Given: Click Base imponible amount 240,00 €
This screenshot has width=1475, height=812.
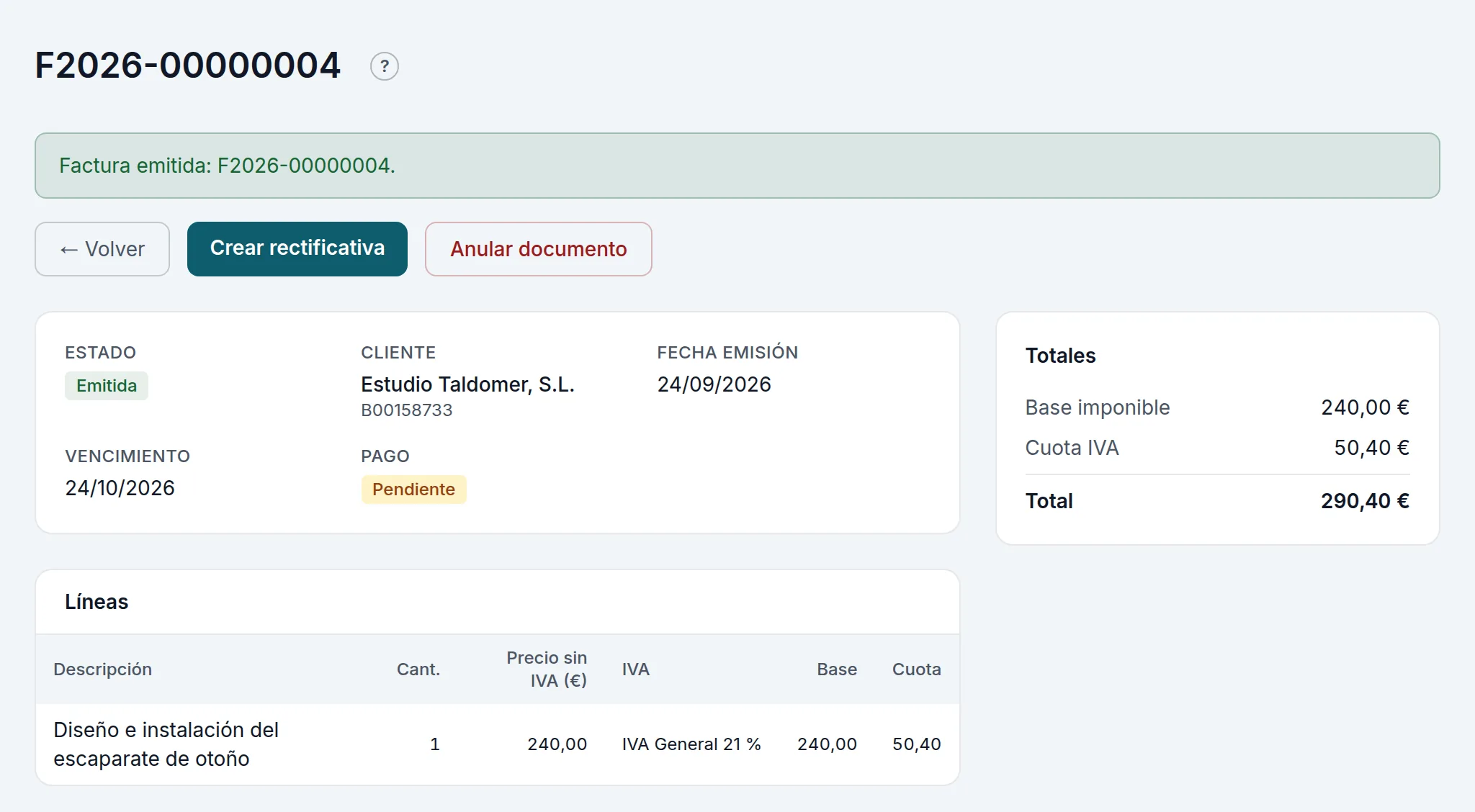Looking at the screenshot, I should [1365, 407].
